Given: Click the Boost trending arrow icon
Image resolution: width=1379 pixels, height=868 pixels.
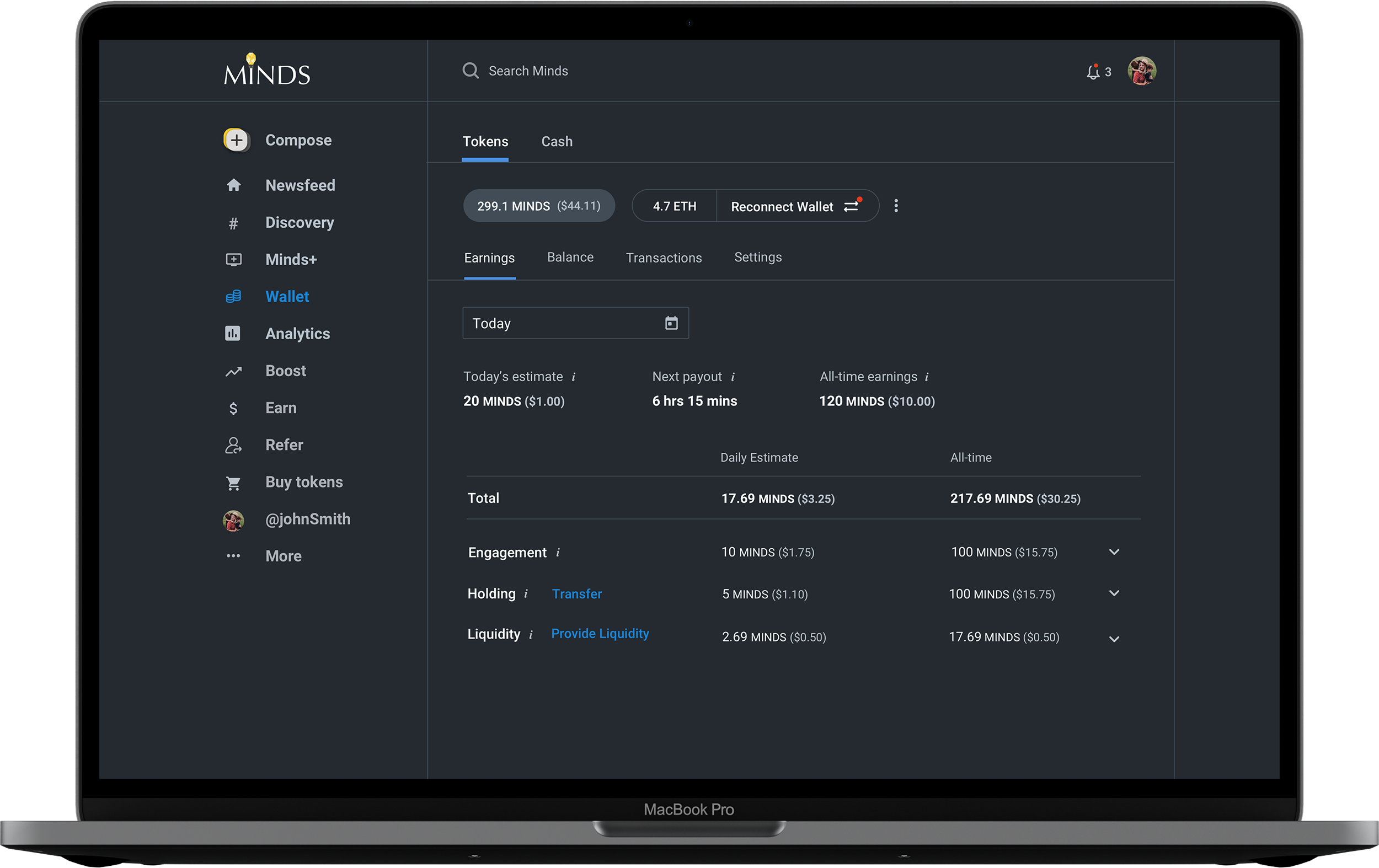Looking at the screenshot, I should (x=234, y=372).
